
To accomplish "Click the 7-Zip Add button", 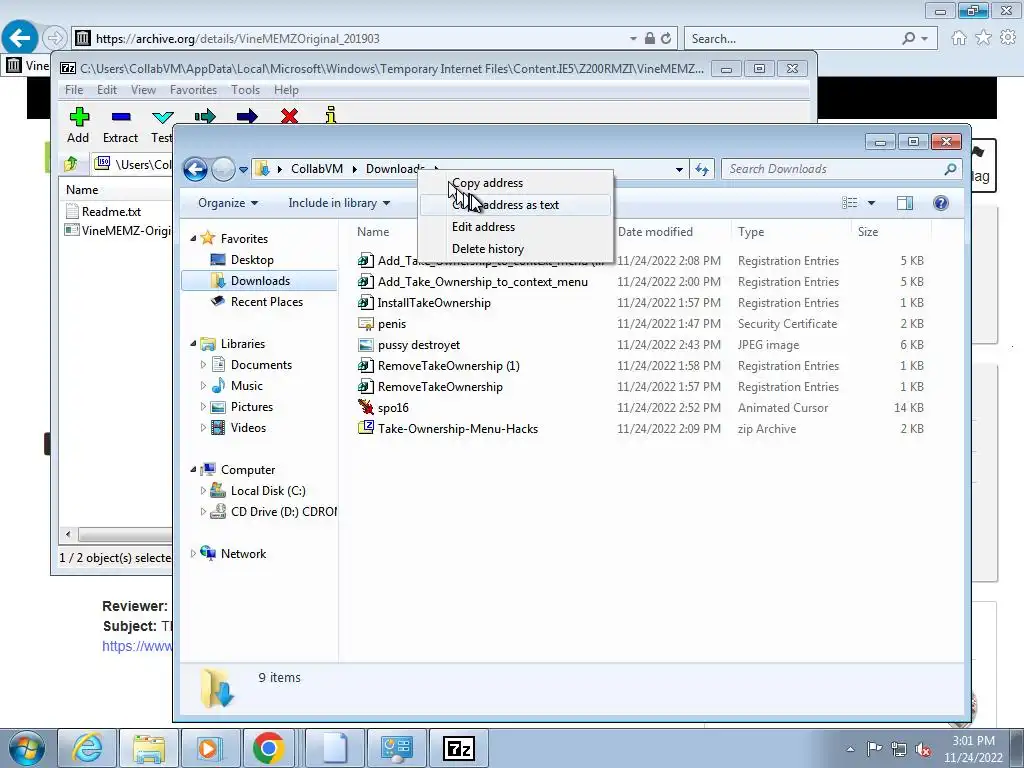I will 78,125.
